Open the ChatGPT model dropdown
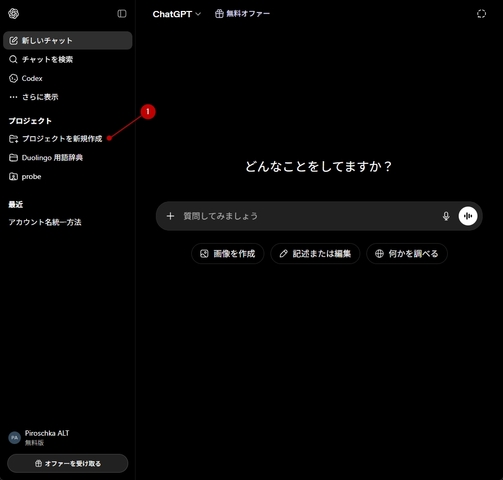 pos(177,14)
